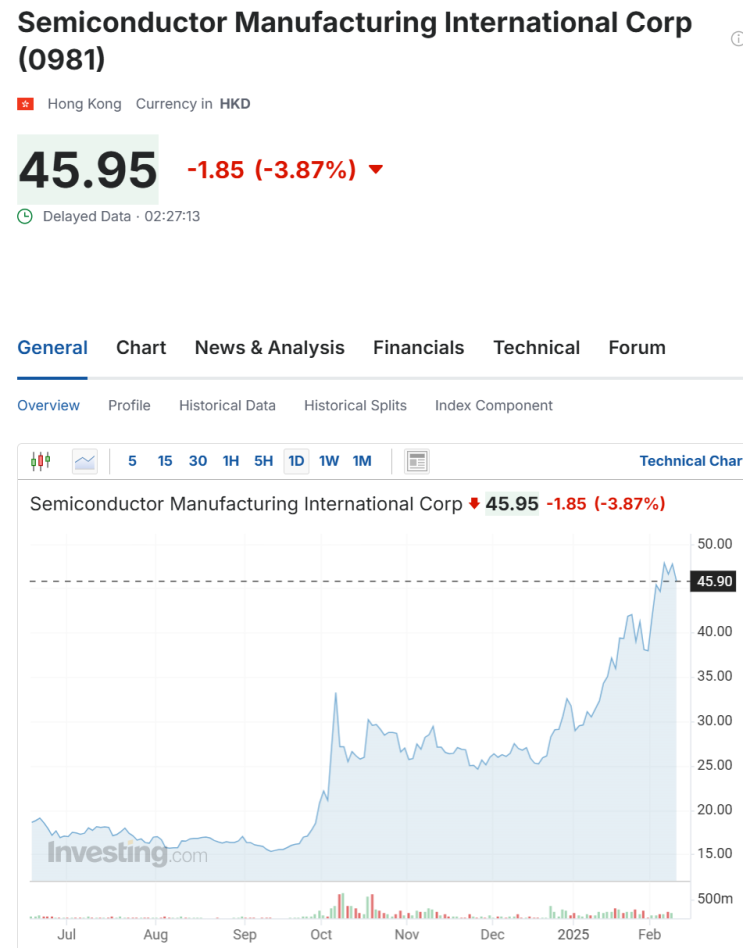Switch to candlestick chart type

point(40,461)
